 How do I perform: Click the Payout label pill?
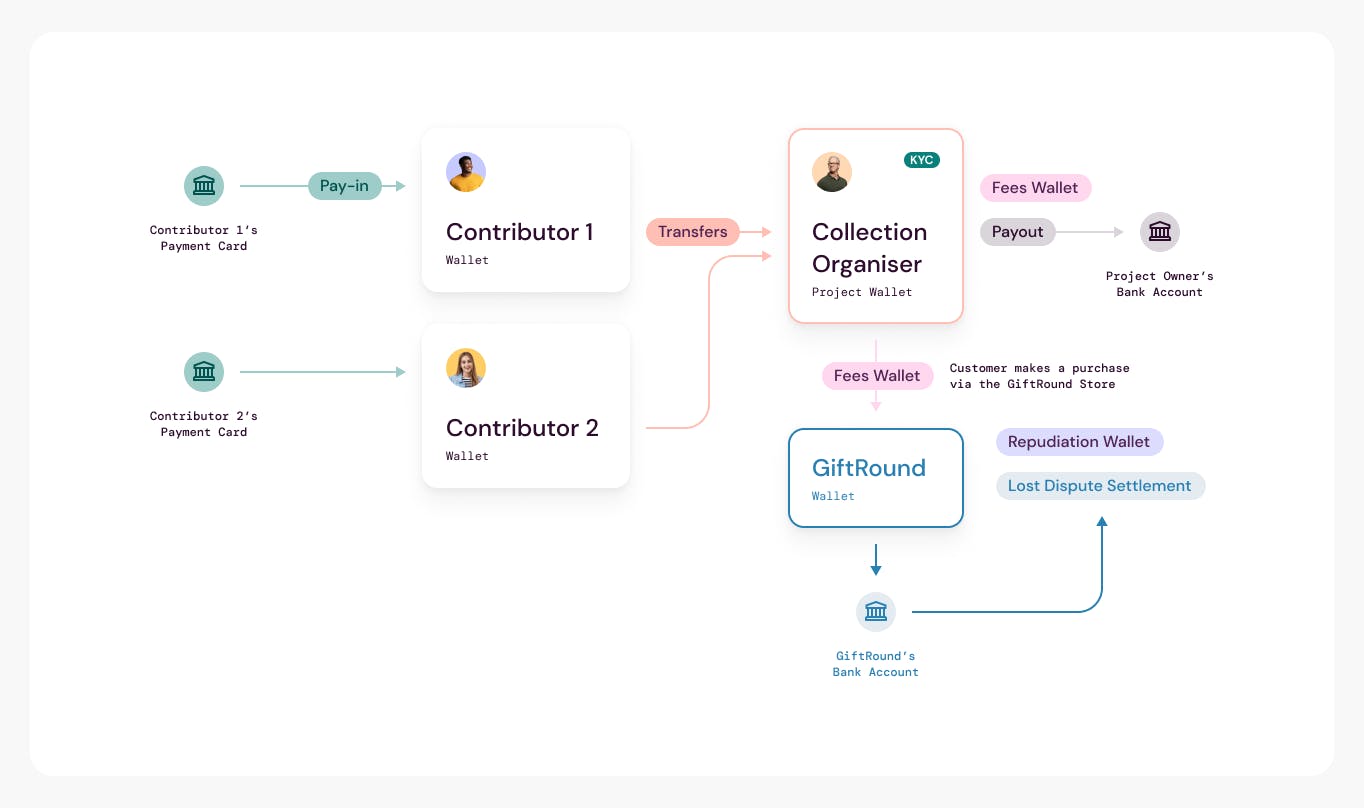(1018, 232)
